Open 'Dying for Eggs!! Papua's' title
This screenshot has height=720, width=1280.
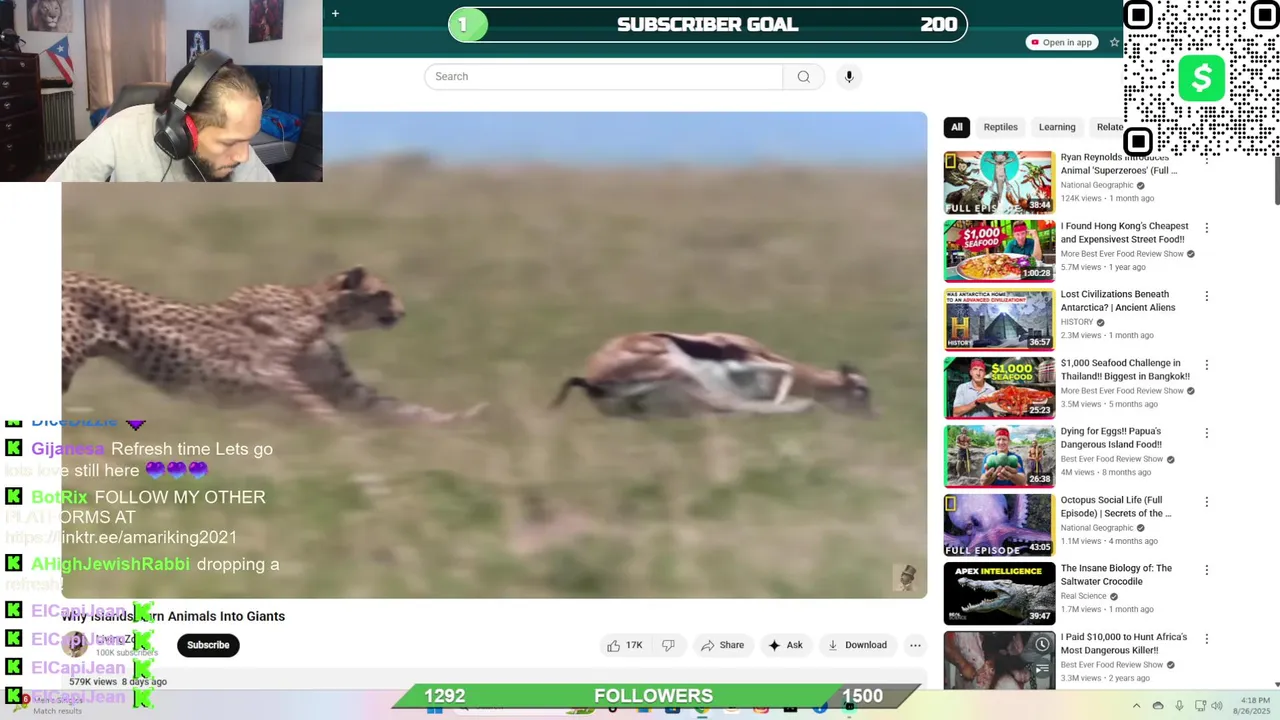click(1111, 438)
